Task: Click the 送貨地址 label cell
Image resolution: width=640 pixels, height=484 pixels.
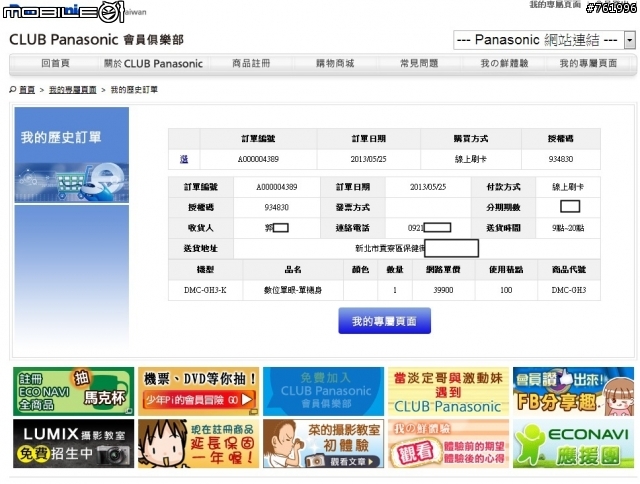Action: tap(201, 249)
